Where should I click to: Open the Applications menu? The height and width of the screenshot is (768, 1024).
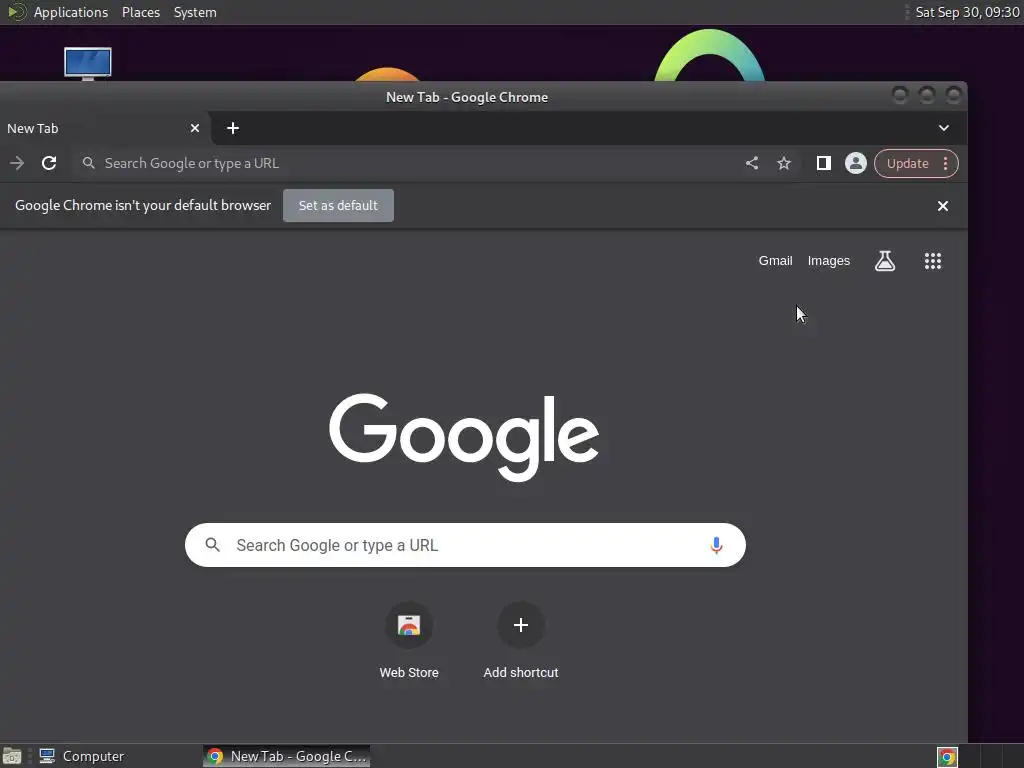click(71, 12)
